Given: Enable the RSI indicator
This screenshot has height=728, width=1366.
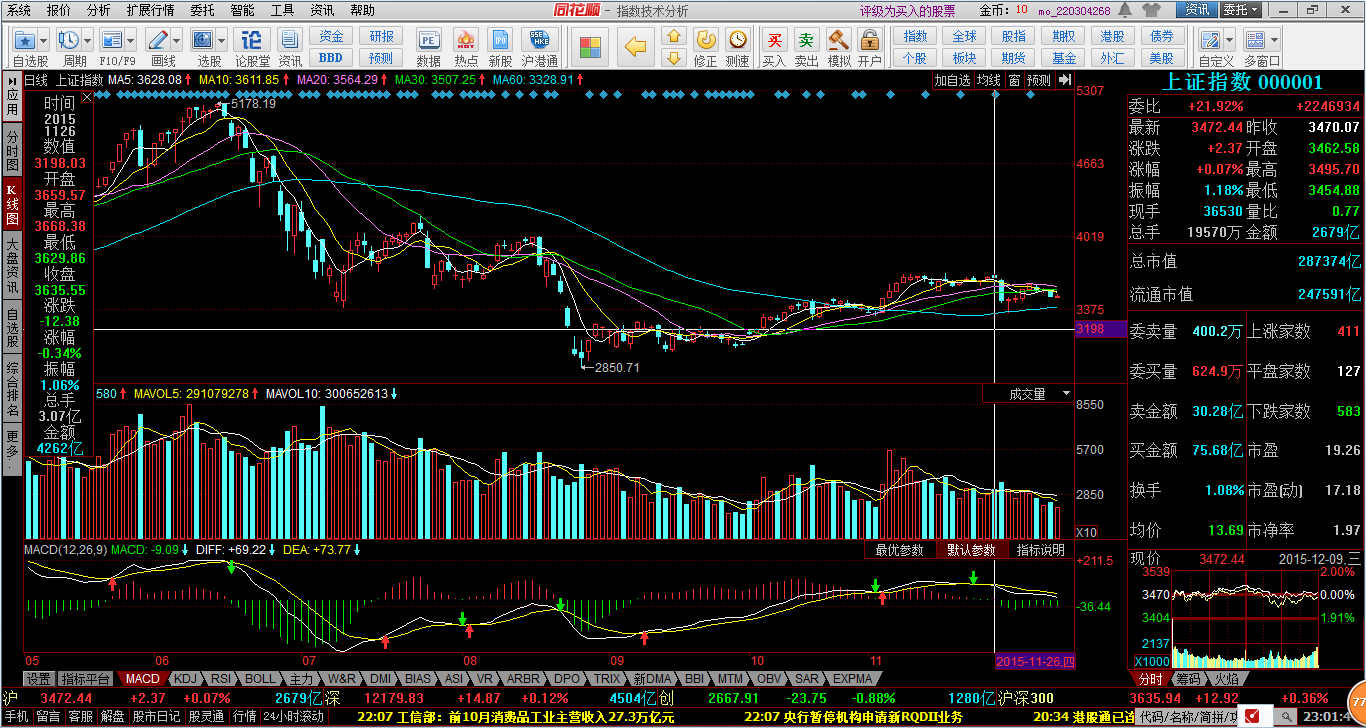Looking at the screenshot, I should (x=221, y=678).
